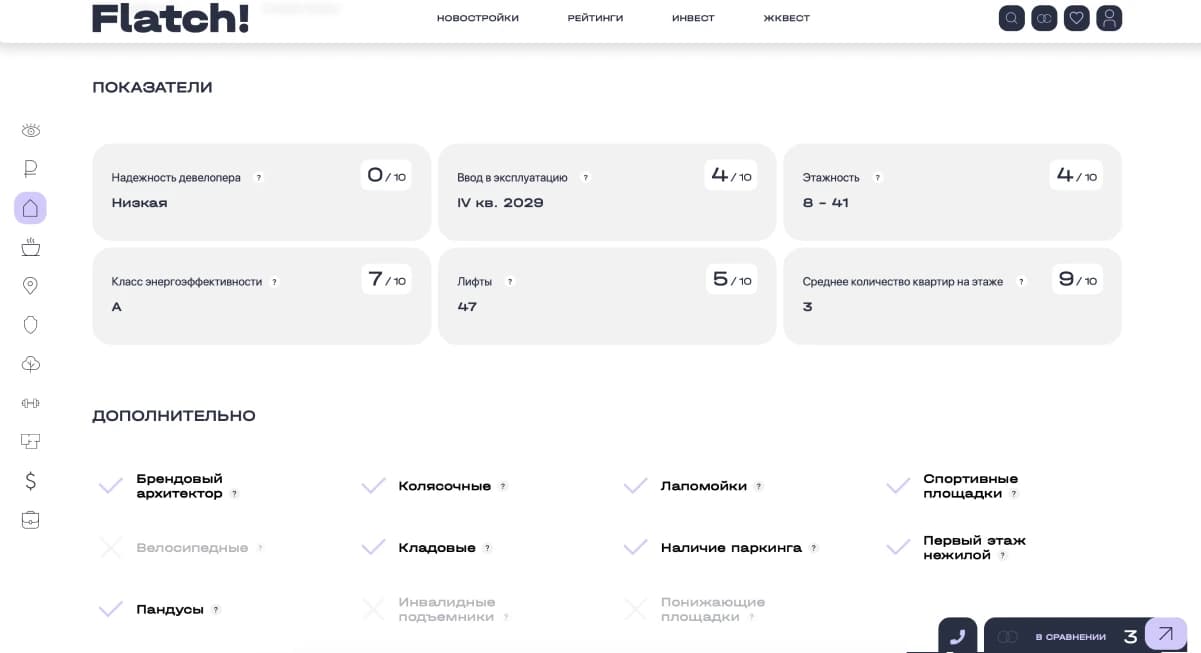The image size is (1201, 653).
Task: Select the house icon in sidebar
Action: (31, 208)
